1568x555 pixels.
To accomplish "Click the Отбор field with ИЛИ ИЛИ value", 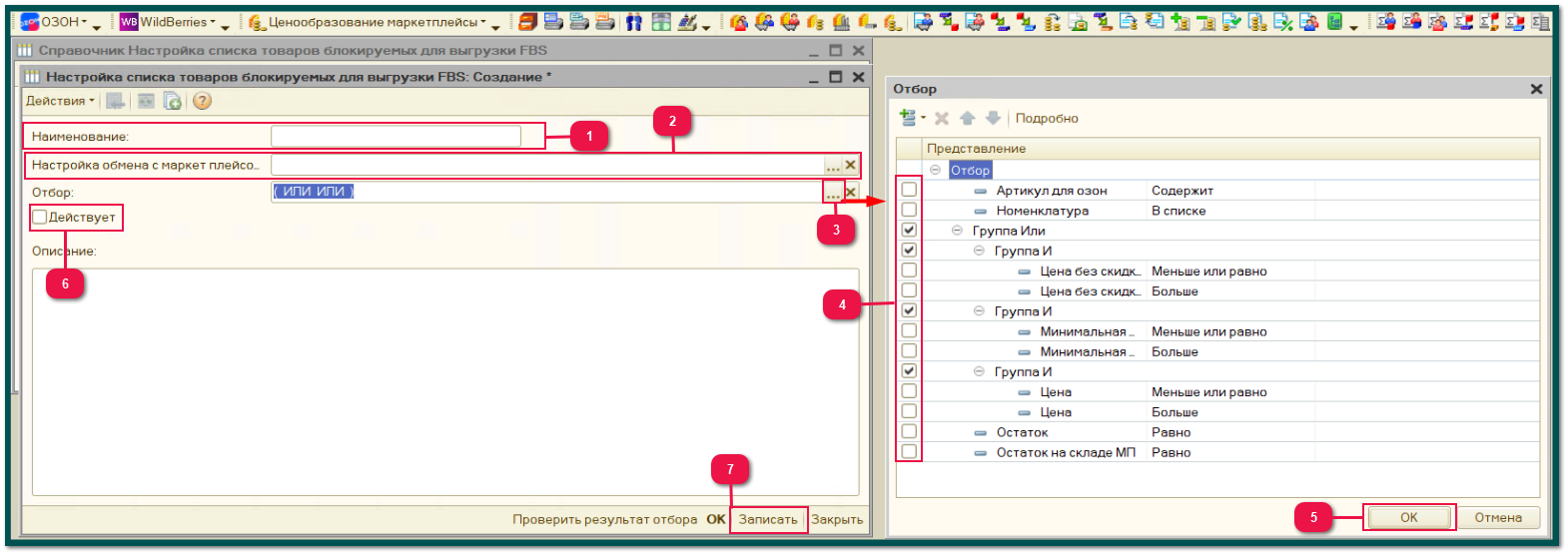I will pos(547,192).
